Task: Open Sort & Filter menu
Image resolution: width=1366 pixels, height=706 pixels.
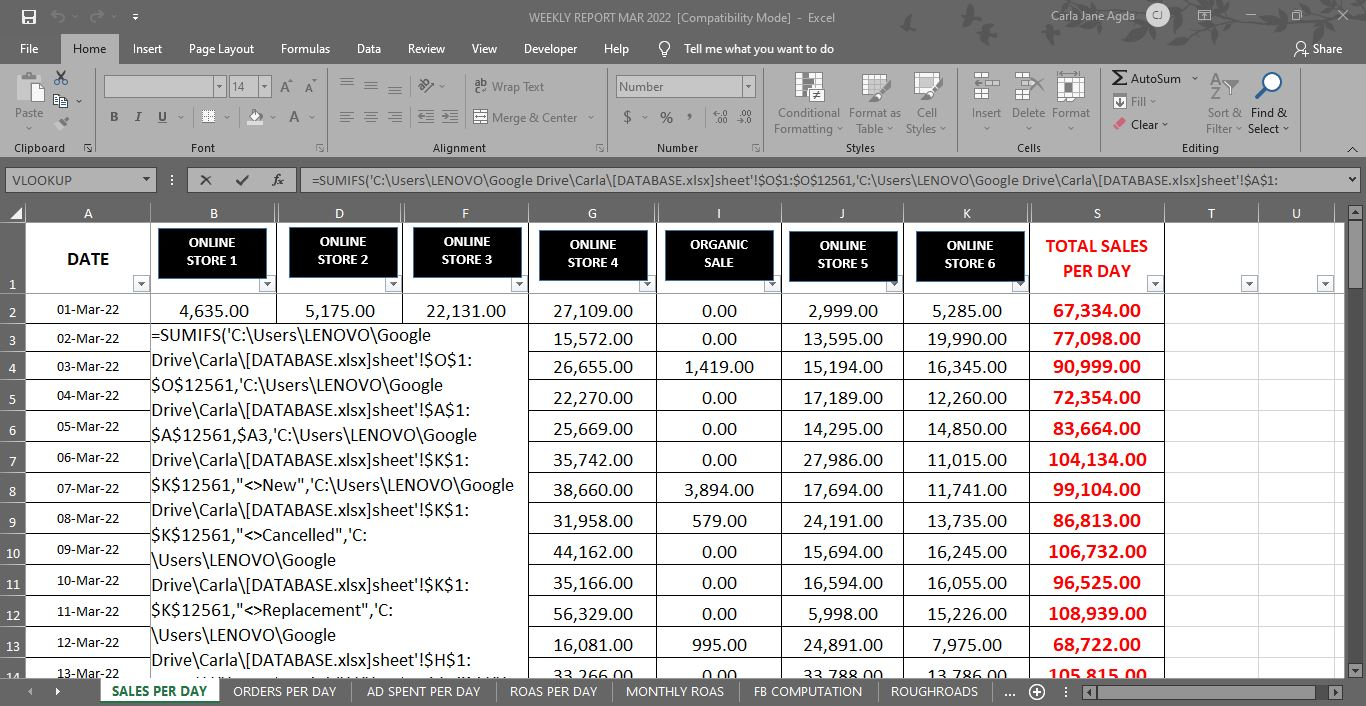Action: click(x=1224, y=103)
